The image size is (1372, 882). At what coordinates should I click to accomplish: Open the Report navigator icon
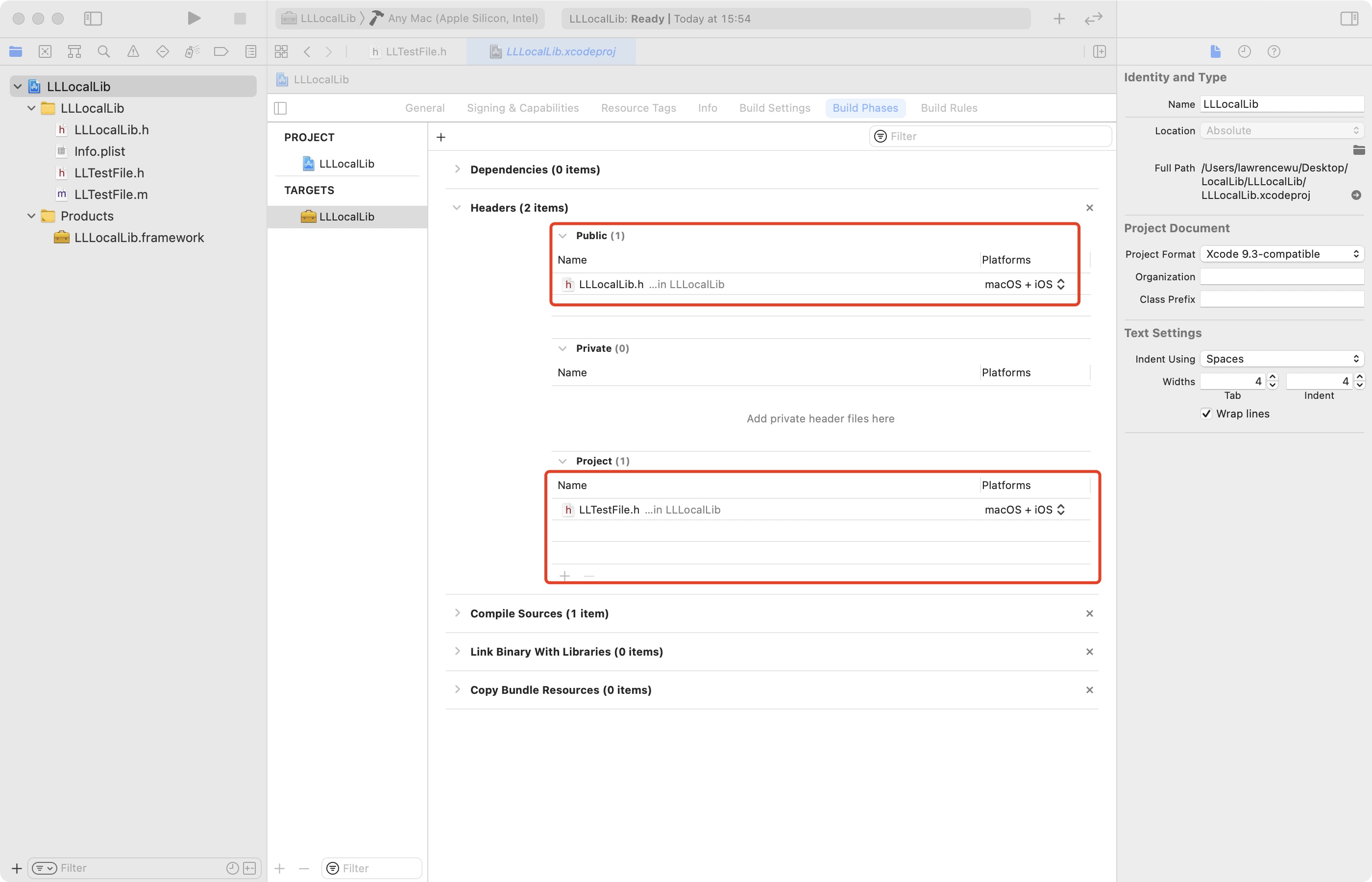[251, 51]
